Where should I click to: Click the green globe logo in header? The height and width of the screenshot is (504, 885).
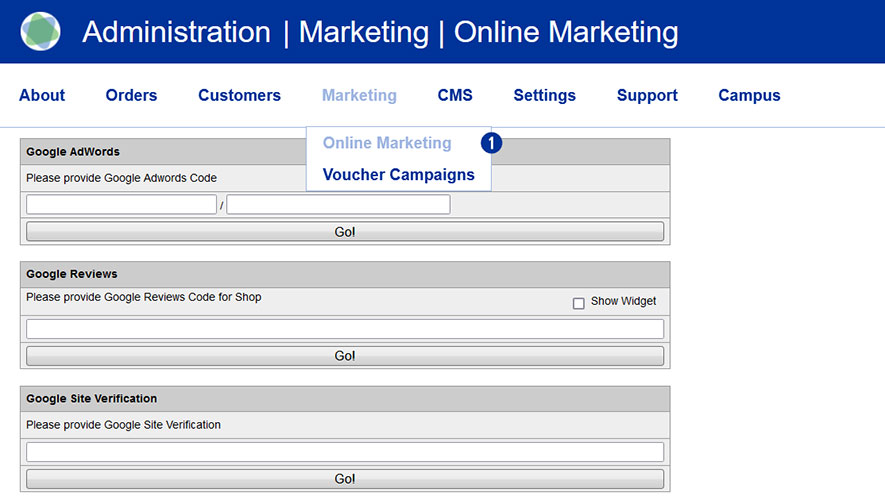41,32
